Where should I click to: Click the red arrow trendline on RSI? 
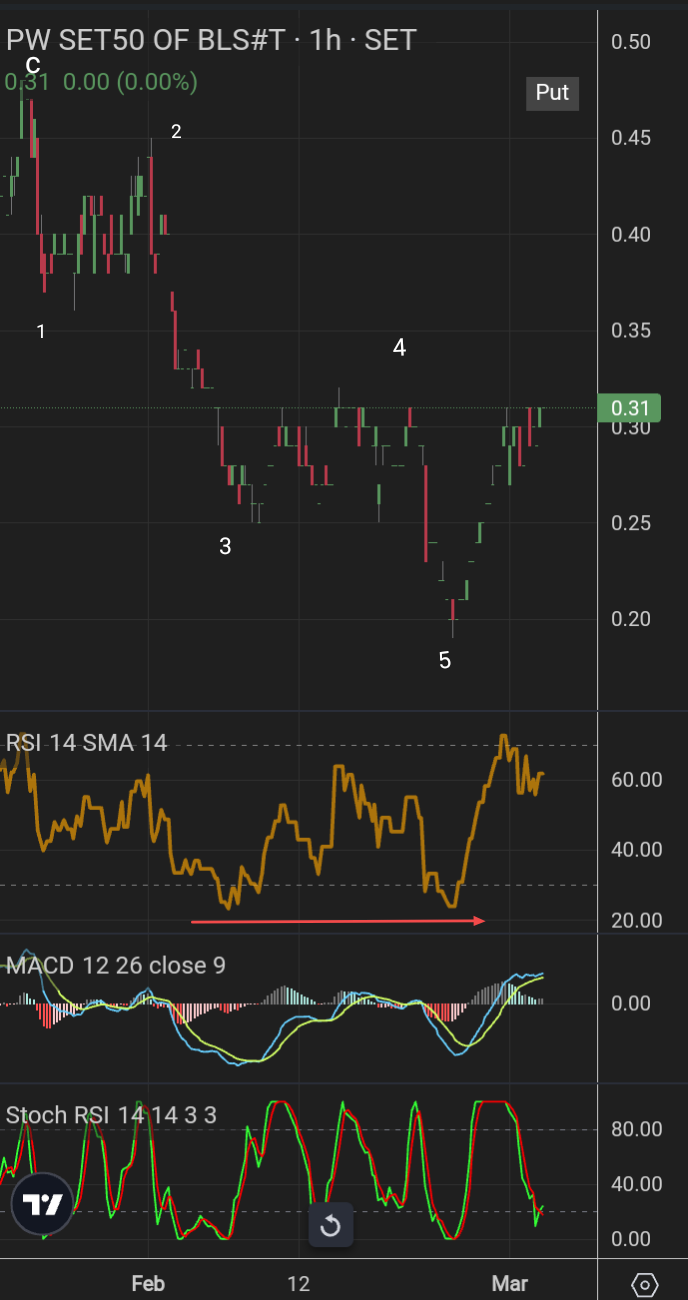click(338, 920)
